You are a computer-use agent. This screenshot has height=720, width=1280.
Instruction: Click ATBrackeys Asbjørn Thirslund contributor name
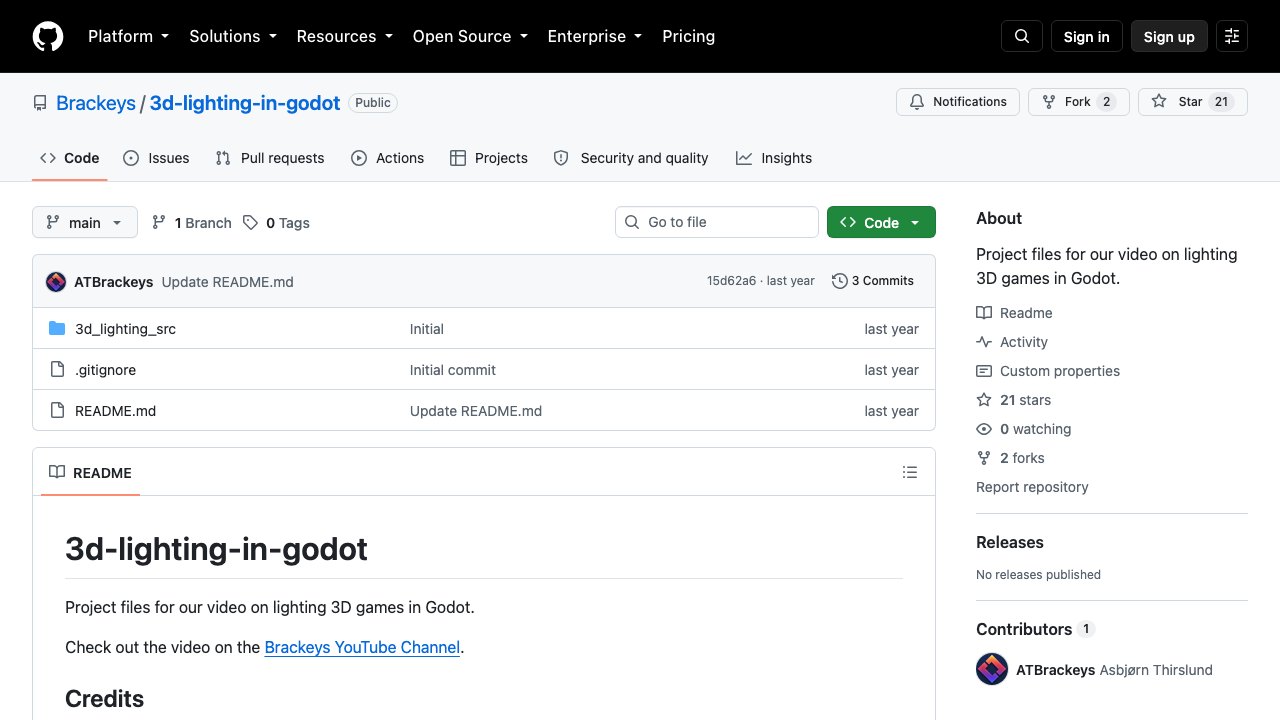[x=1114, y=670]
